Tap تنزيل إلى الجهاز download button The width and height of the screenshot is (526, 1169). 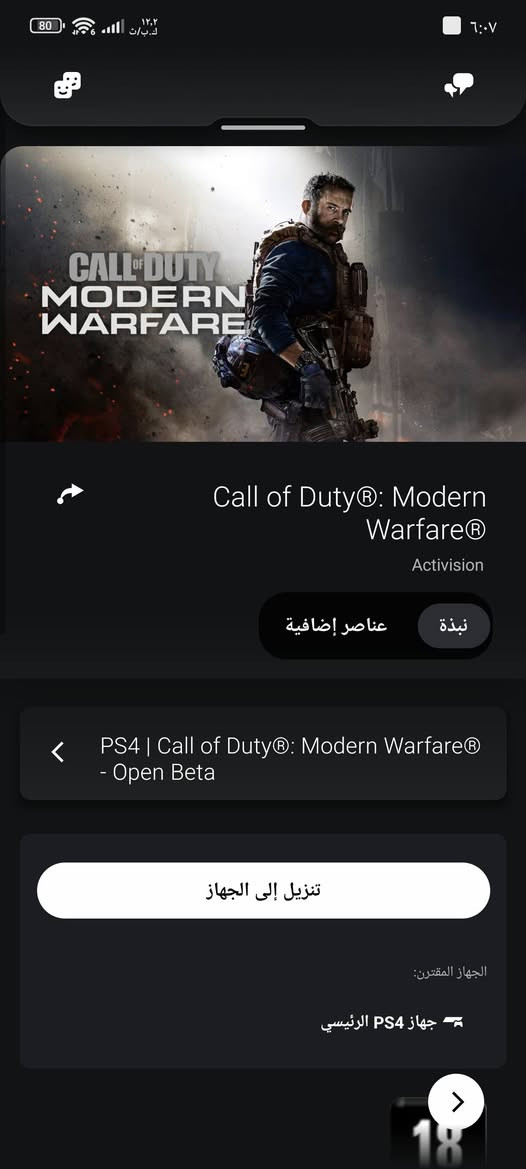click(x=263, y=890)
